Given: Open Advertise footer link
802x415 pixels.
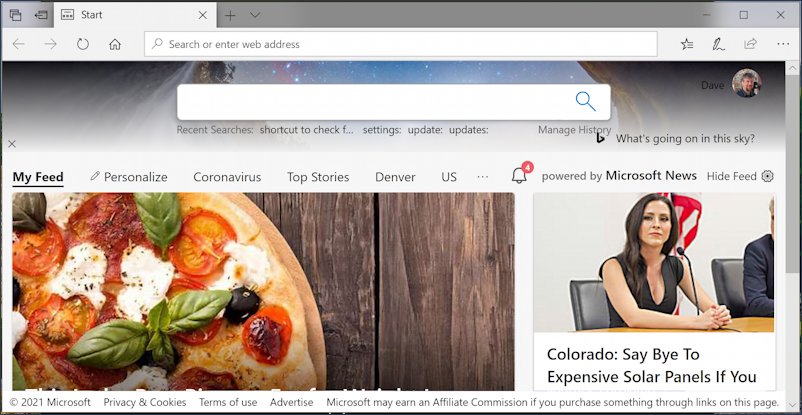Looking at the screenshot, I should [x=292, y=402].
